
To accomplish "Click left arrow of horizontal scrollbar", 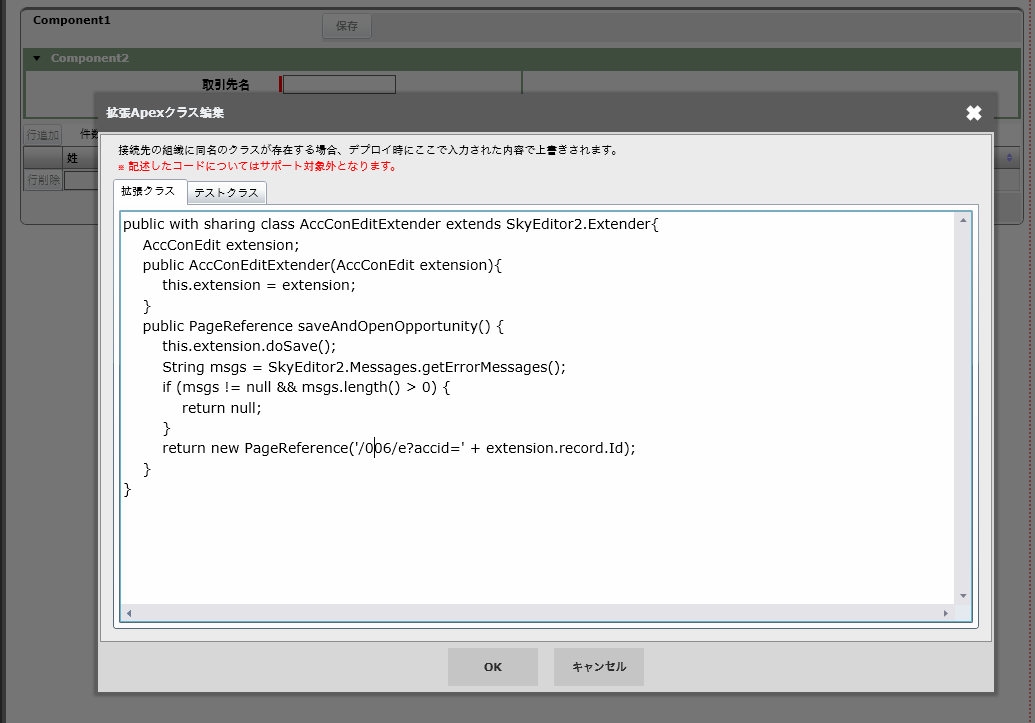I will click(x=129, y=613).
